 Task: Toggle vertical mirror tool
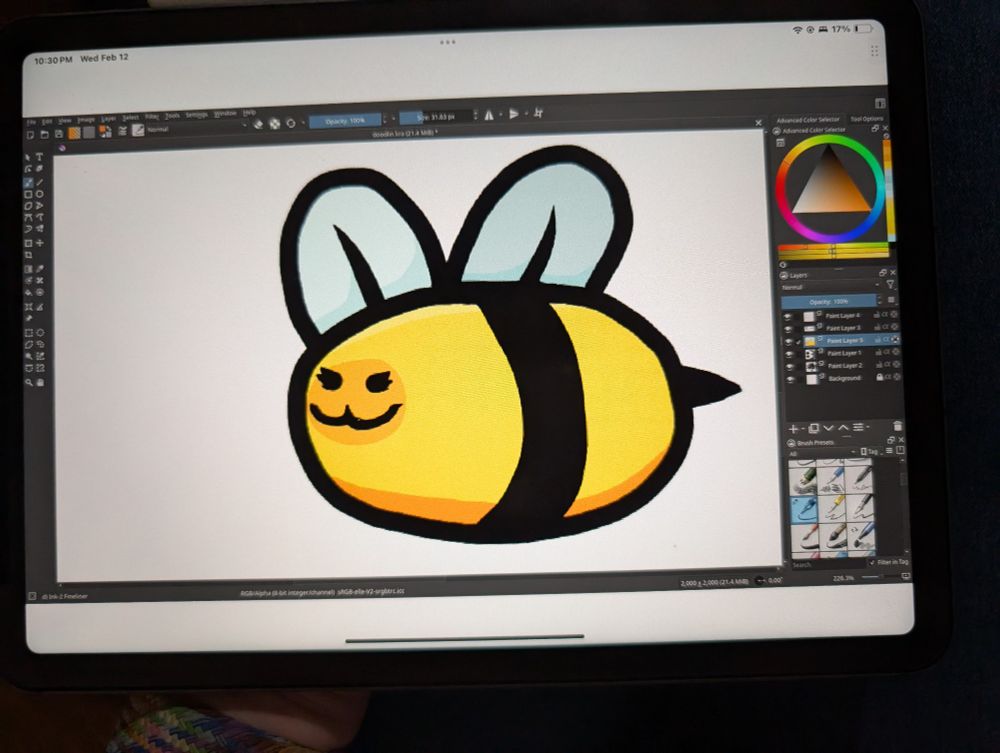point(514,114)
